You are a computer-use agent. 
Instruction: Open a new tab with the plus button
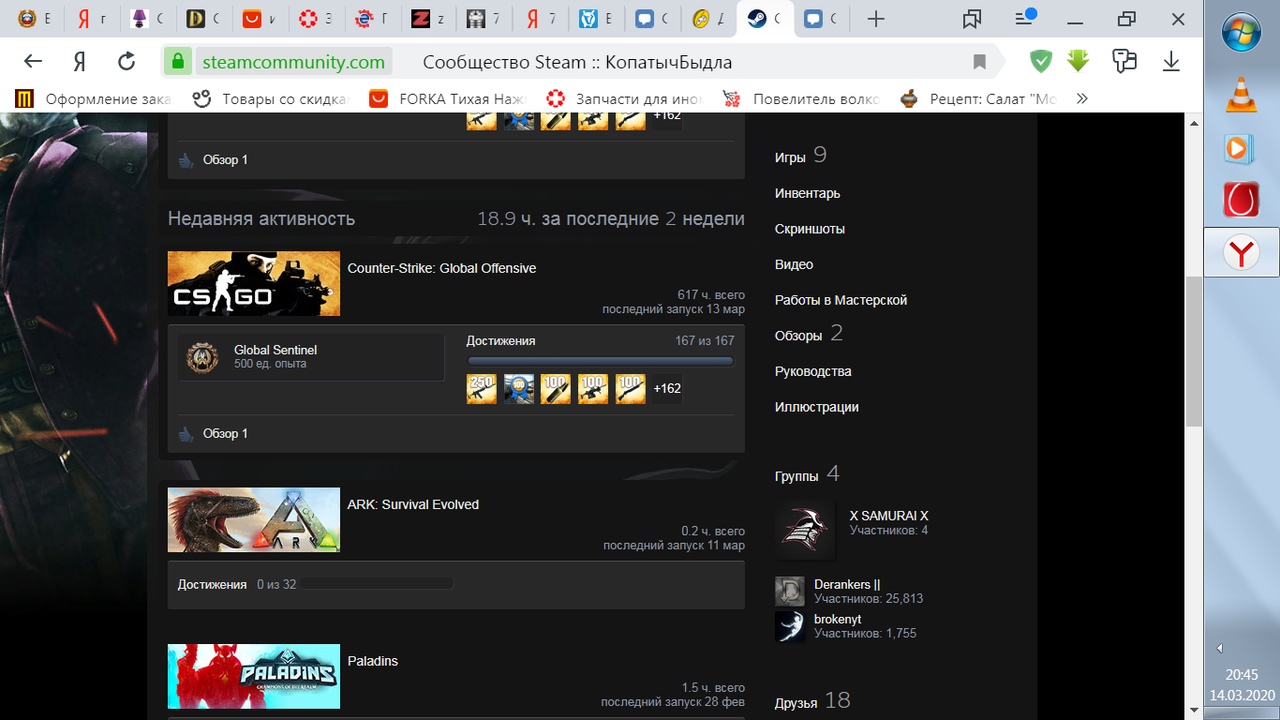point(876,19)
